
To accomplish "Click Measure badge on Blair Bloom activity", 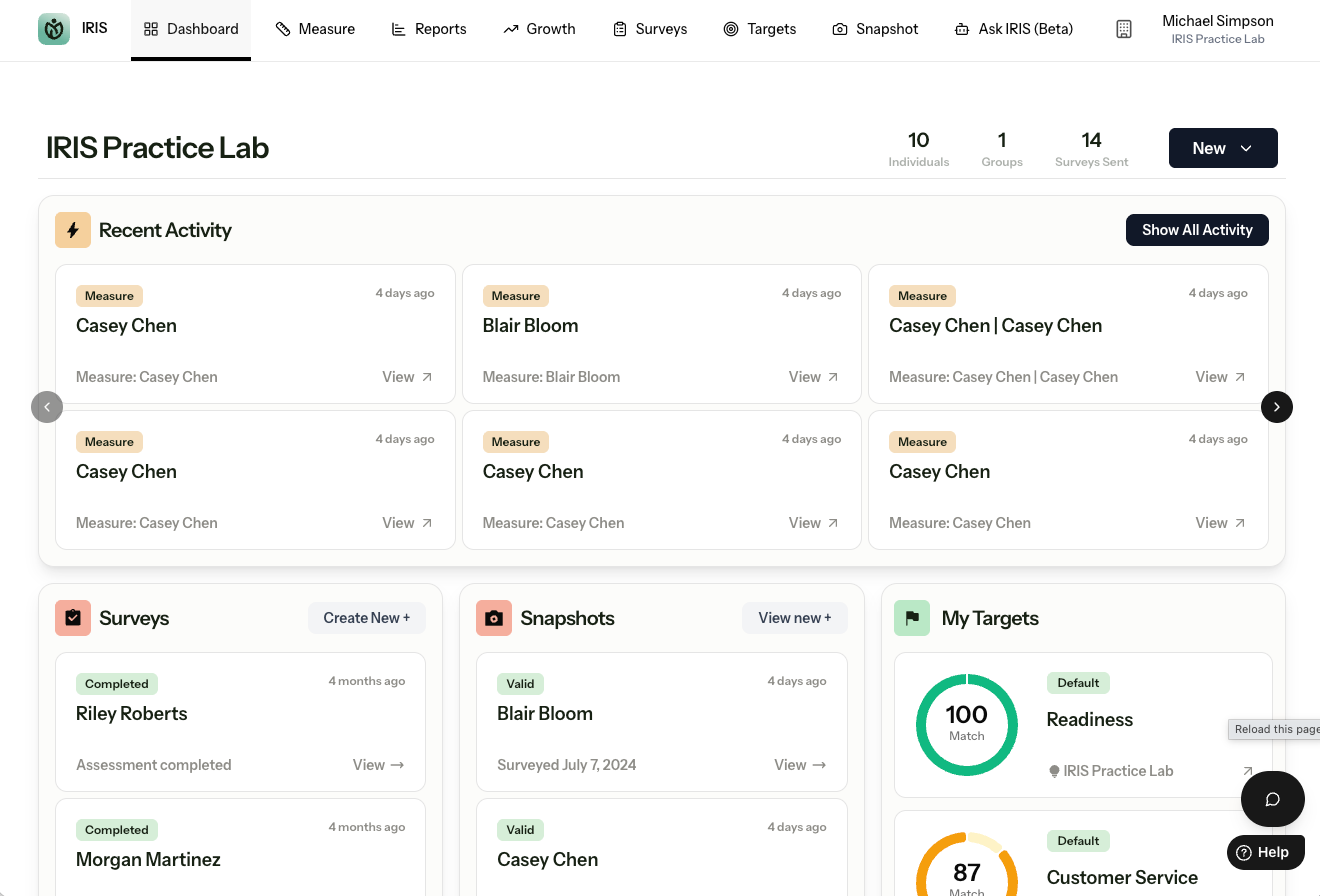I will [x=516, y=296].
